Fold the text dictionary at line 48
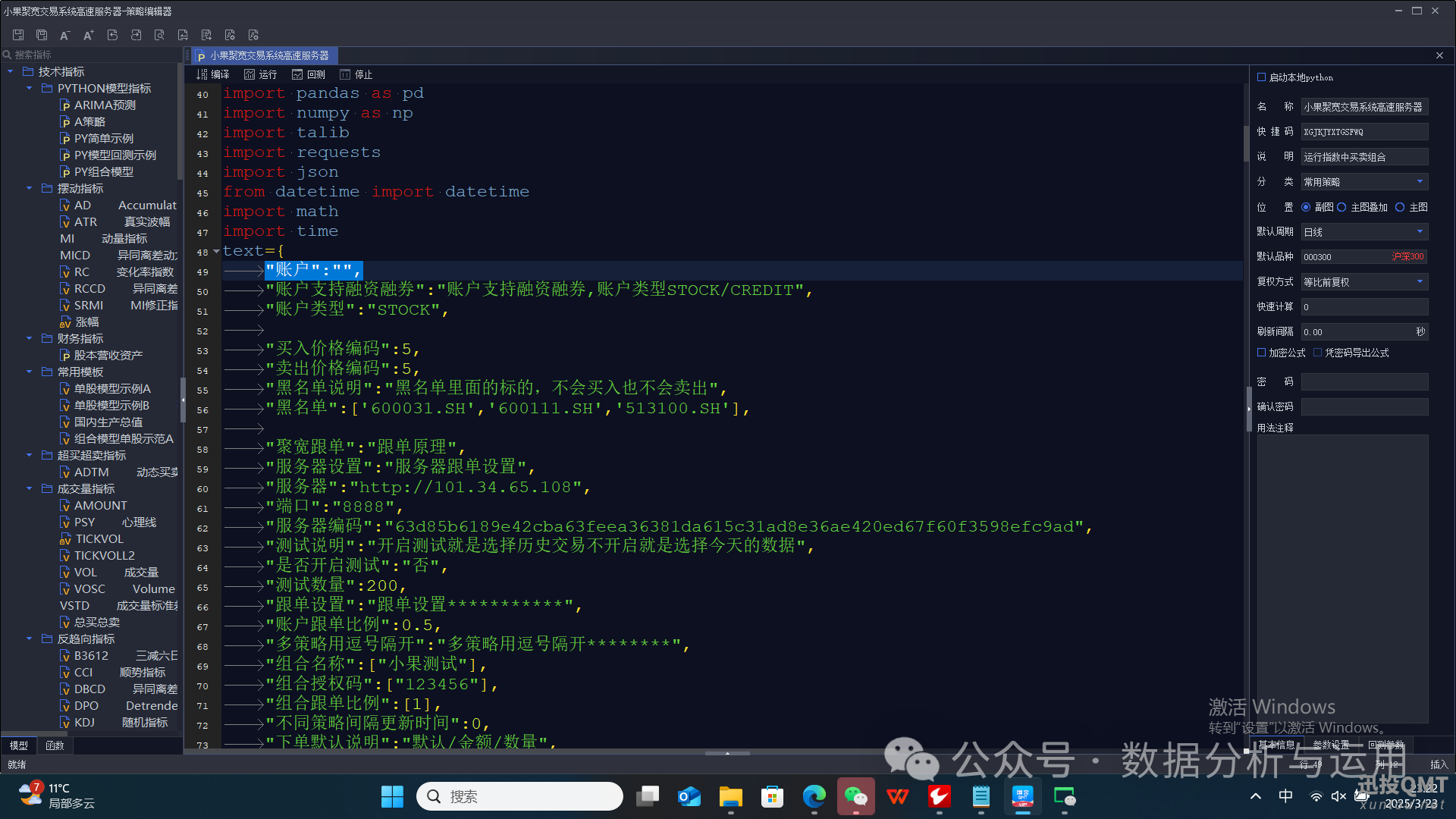The image size is (1456, 819). [x=216, y=251]
